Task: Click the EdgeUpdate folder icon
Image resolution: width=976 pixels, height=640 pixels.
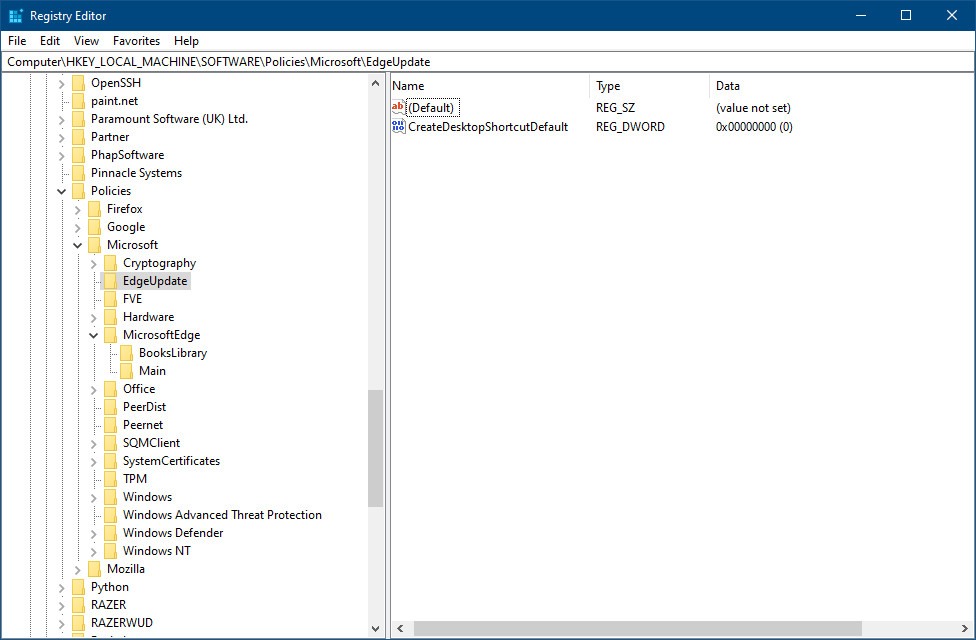Action: coord(111,281)
